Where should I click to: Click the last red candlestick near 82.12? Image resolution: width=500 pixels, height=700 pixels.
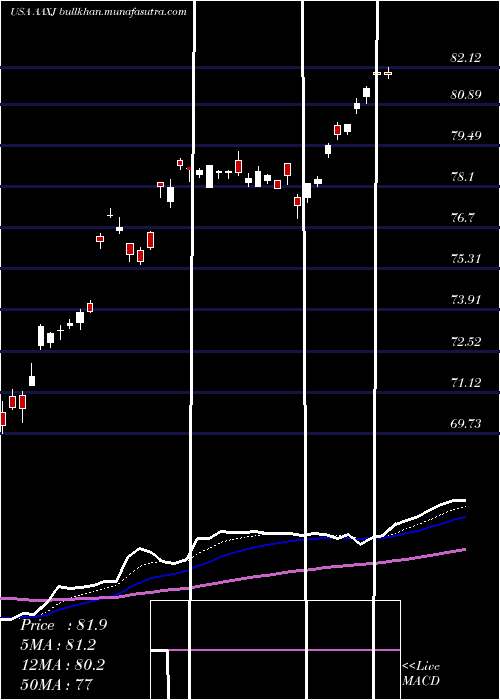coord(388,73)
